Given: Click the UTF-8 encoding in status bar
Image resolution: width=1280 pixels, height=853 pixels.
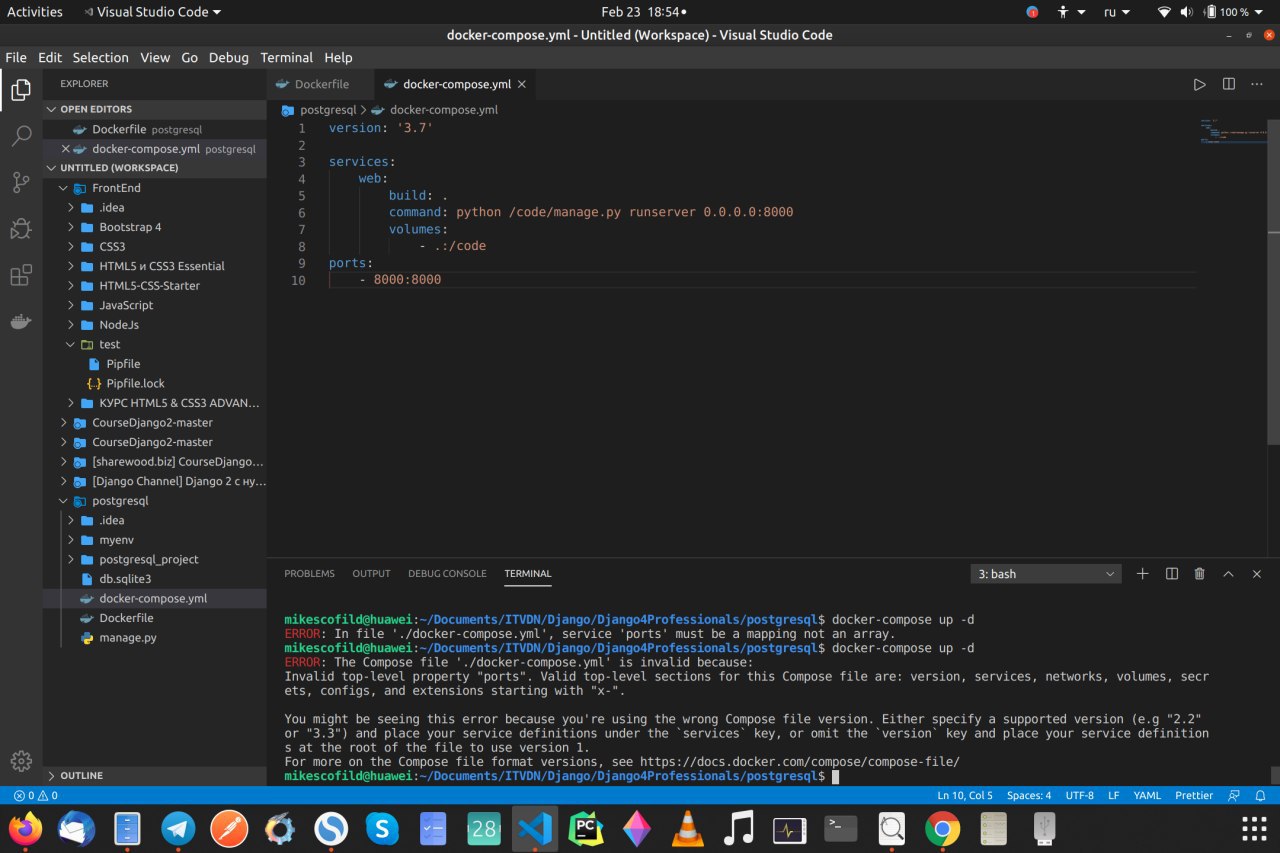Looking at the screenshot, I should click(1080, 796).
